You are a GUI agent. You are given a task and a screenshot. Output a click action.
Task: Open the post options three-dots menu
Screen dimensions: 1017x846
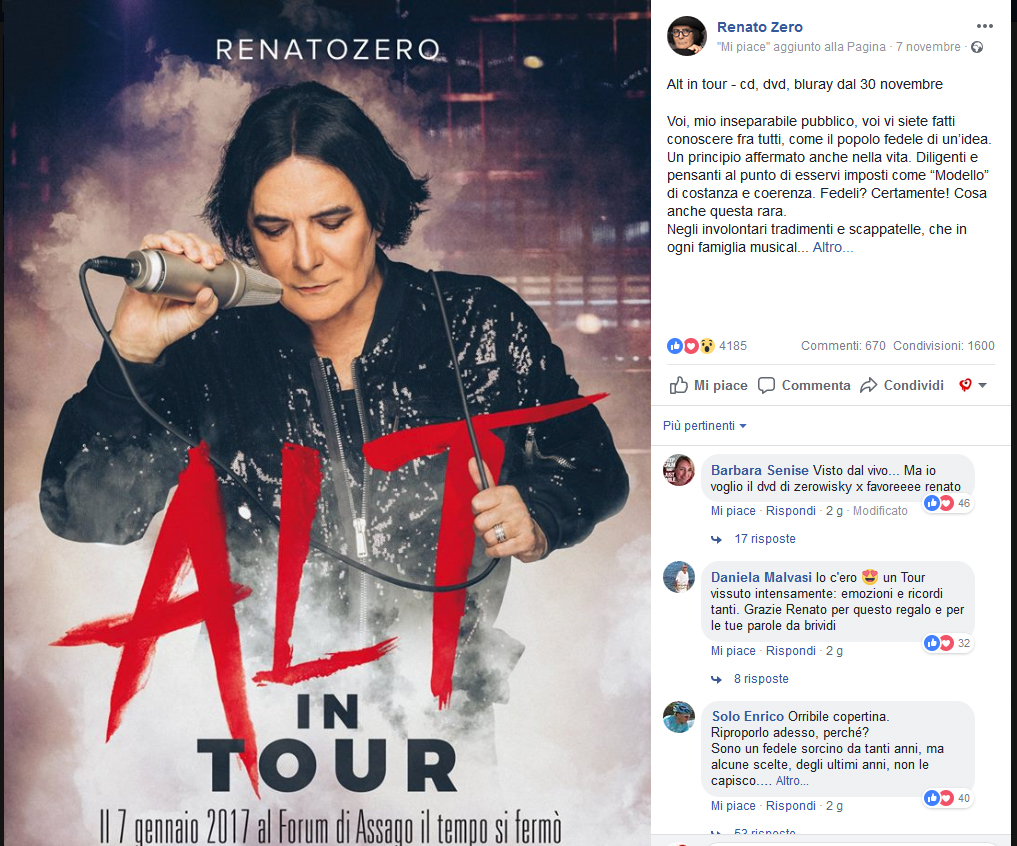tap(984, 26)
